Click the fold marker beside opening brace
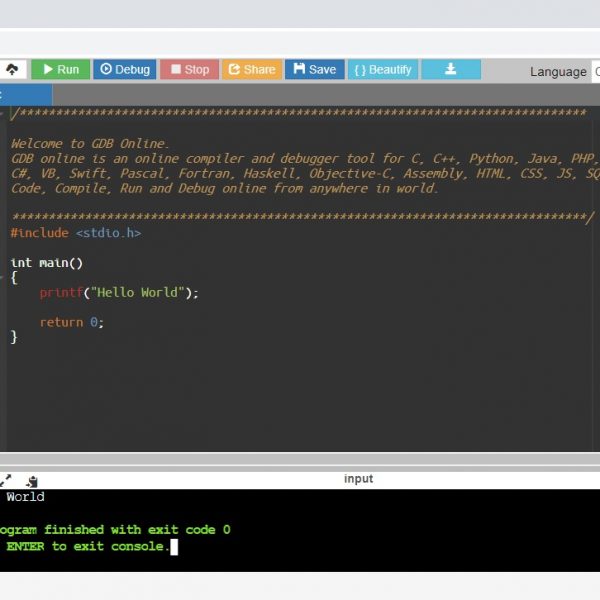Image resolution: width=600 pixels, height=600 pixels. 3,278
